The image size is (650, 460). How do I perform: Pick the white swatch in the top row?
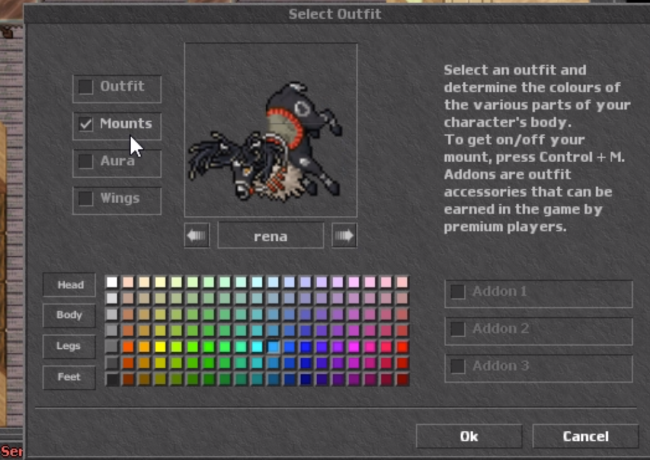coord(112,282)
